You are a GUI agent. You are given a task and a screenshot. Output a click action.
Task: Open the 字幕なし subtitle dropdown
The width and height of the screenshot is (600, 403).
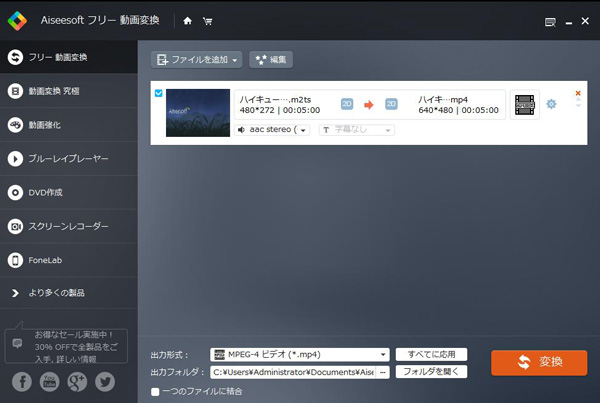coord(357,130)
